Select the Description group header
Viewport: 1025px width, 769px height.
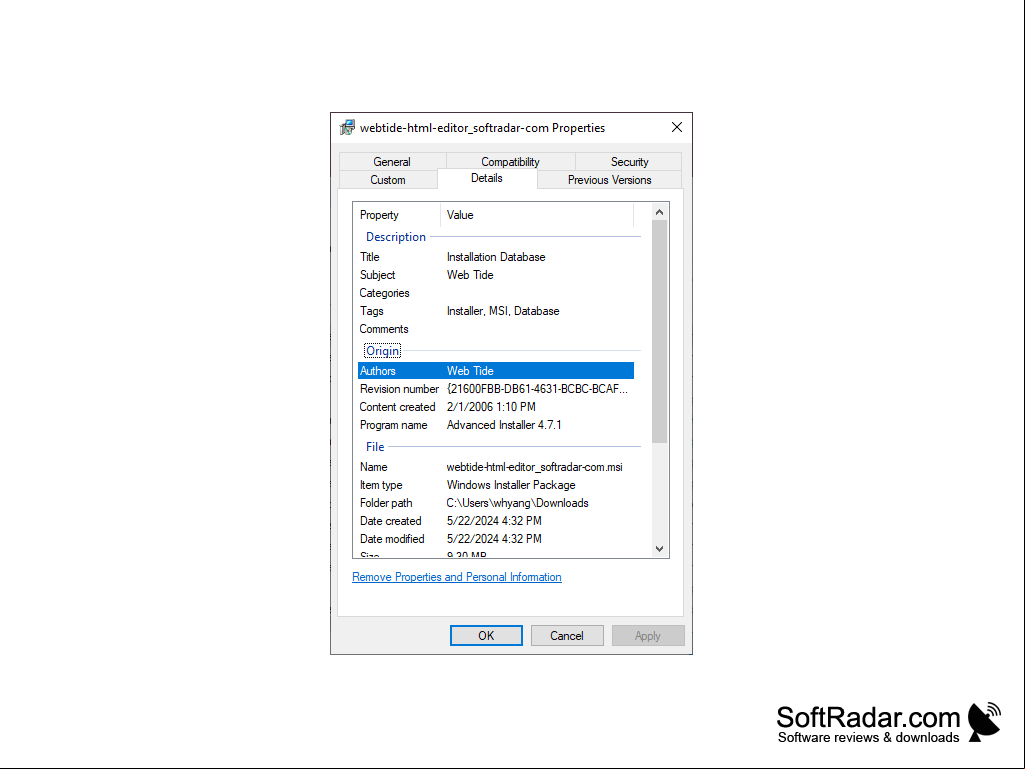click(395, 237)
